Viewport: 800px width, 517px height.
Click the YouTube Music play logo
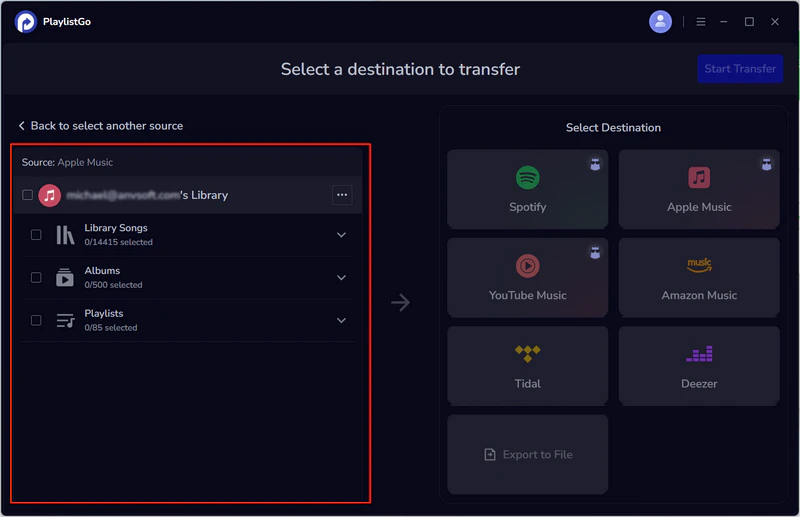click(x=528, y=266)
